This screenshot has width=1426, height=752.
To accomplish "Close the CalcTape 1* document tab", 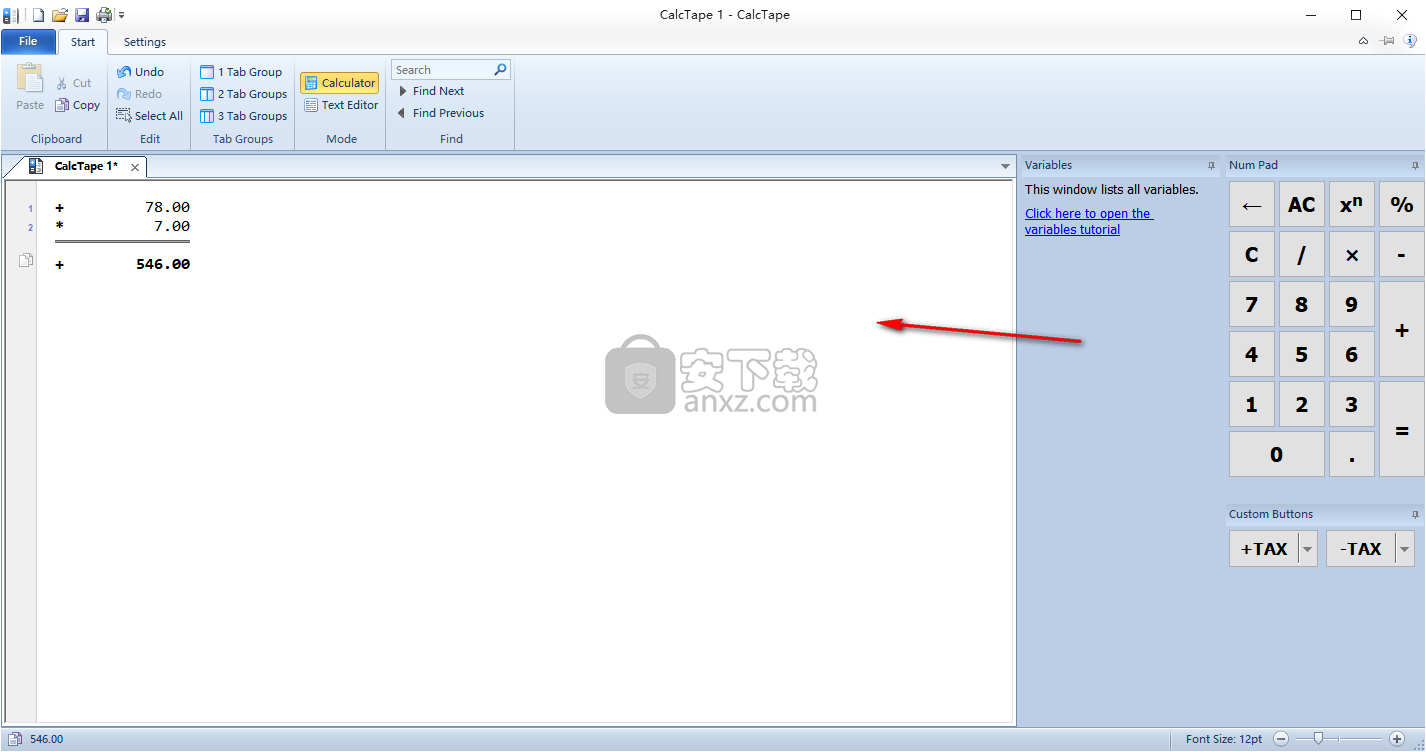I will click(x=136, y=167).
